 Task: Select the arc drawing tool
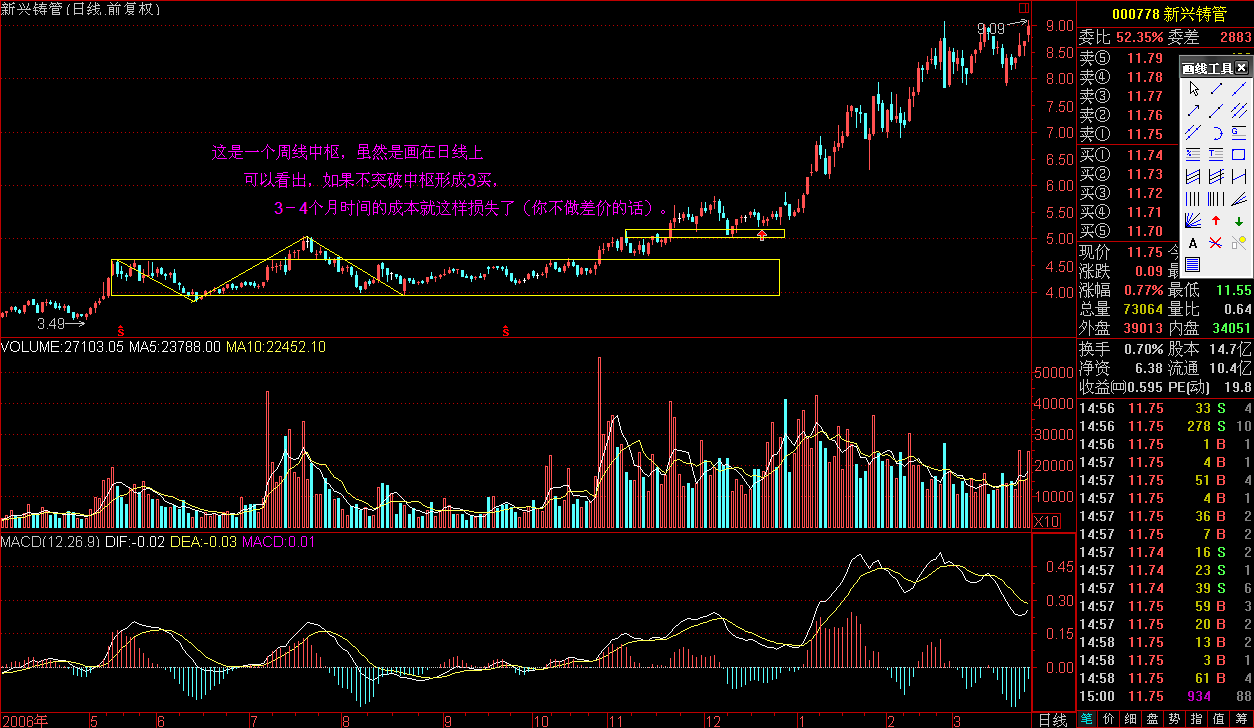pyautogui.click(x=1215, y=132)
